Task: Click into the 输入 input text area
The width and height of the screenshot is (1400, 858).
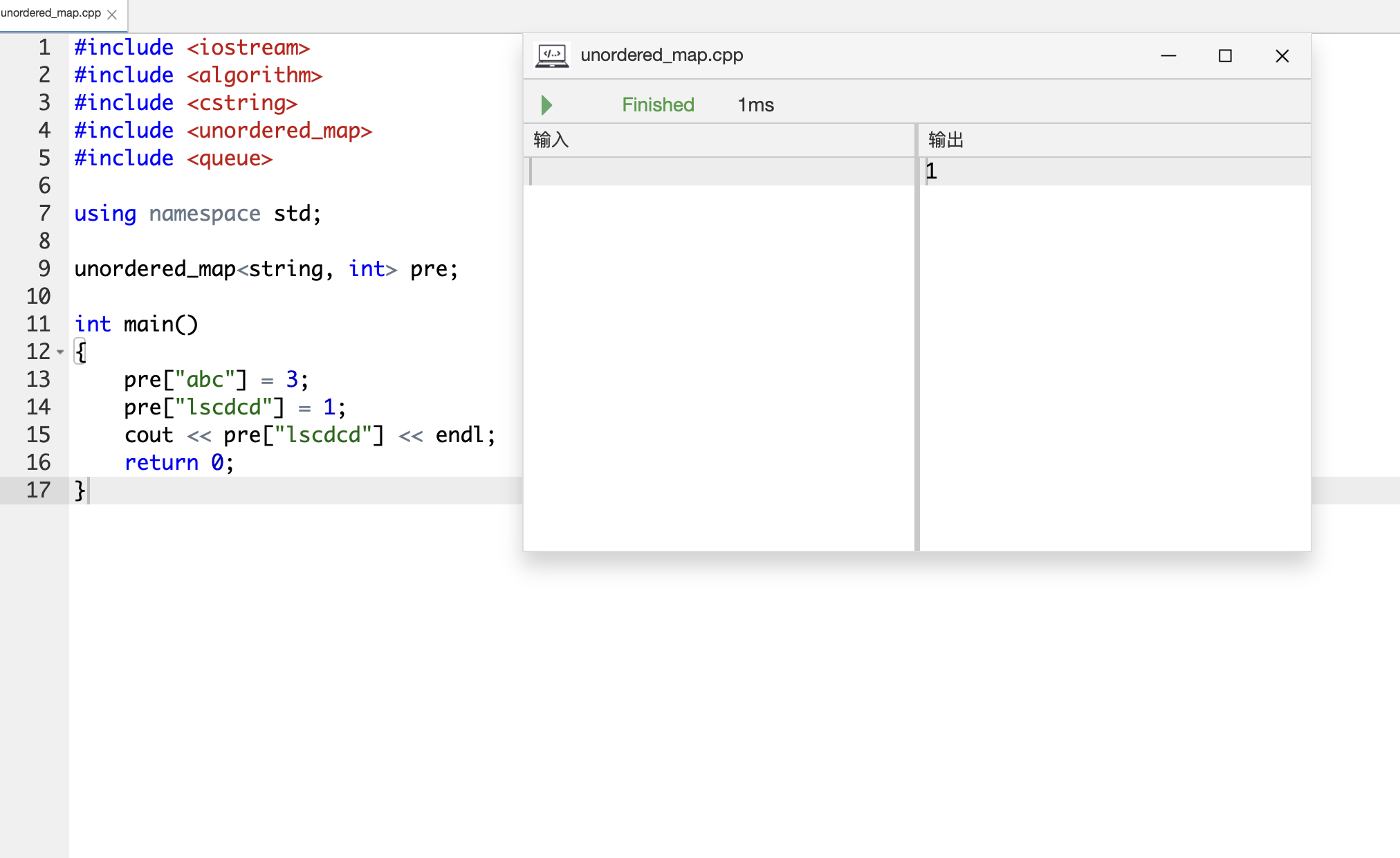Action: point(719,354)
